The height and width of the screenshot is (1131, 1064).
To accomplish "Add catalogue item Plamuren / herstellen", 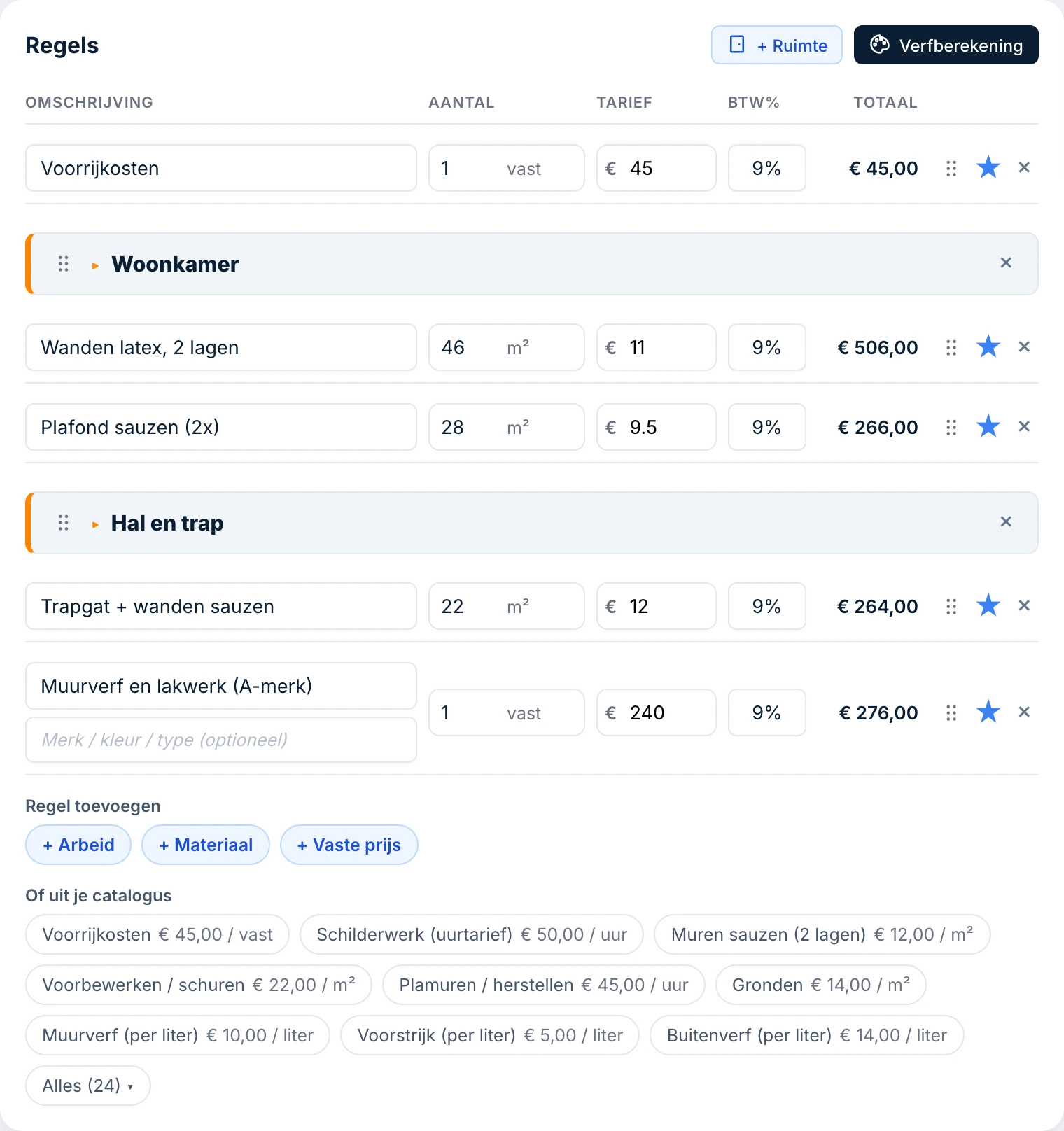I will pyautogui.click(x=544, y=985).
